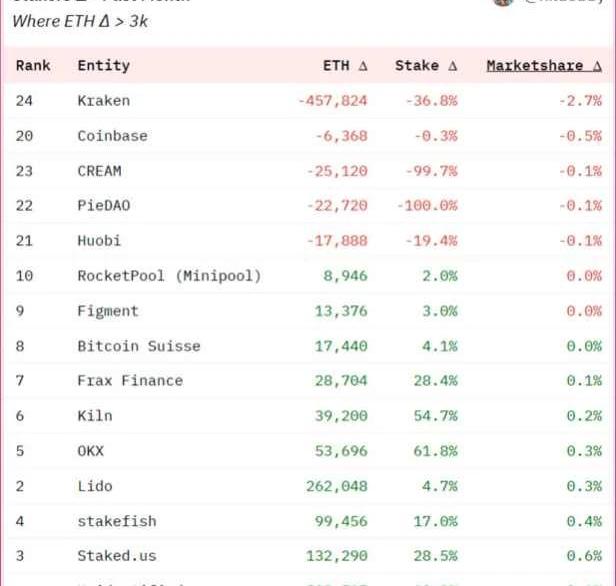The width and height of the screenshot is (616, 586).
Task: Sort table by the Rank column header
Action: pyautogui.click(x=33, y=66)
